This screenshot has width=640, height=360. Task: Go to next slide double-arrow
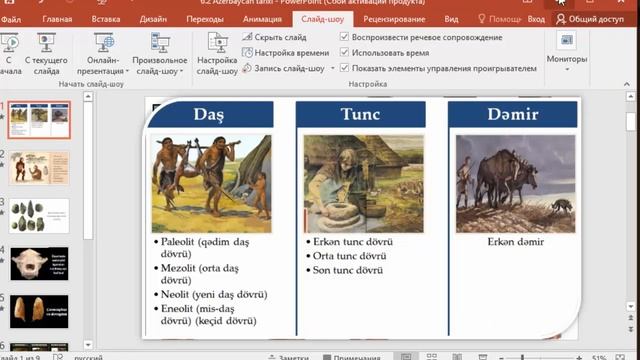click(631, 329)
